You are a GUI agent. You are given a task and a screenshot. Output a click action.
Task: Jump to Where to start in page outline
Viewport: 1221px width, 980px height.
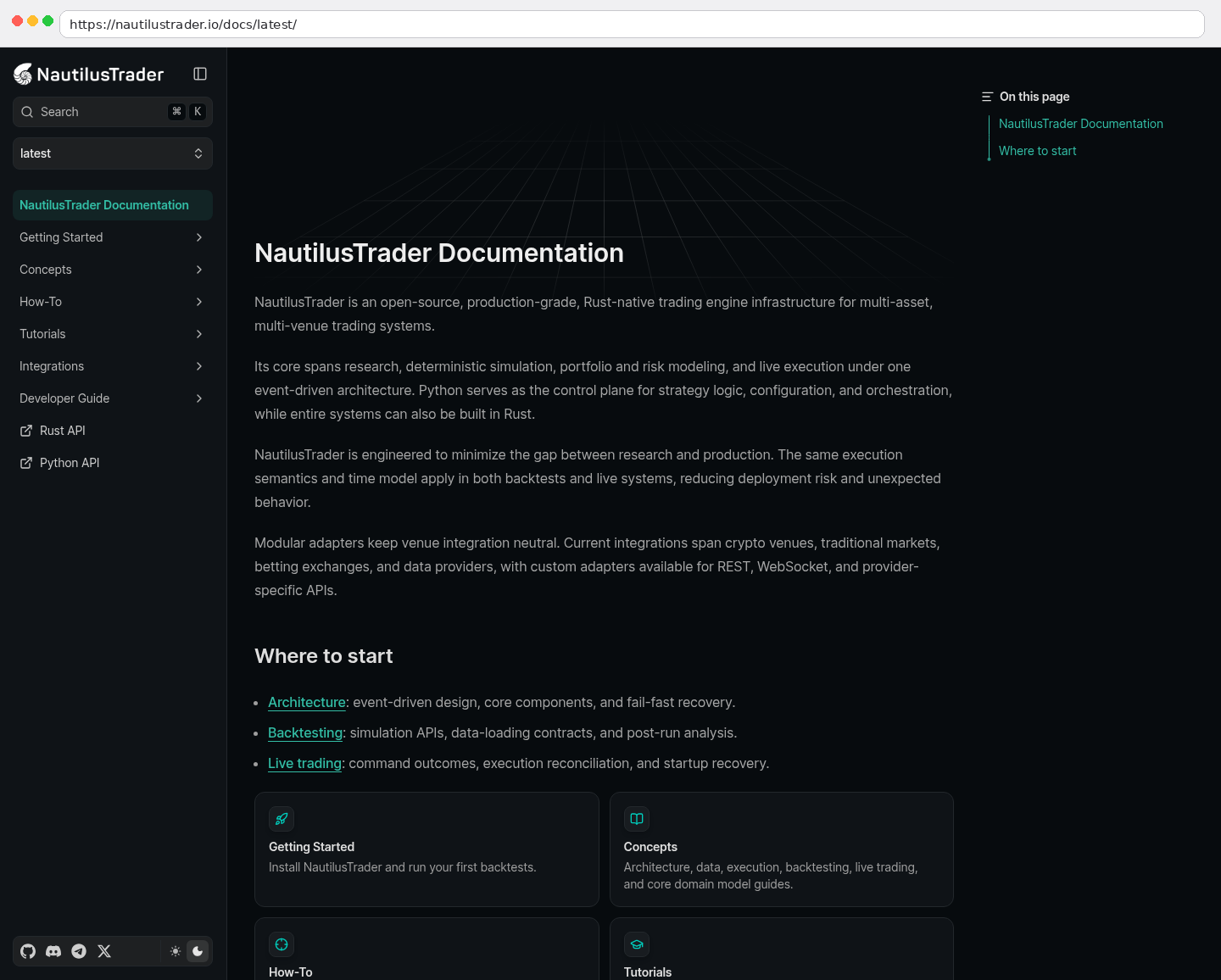pos(1038,151)
